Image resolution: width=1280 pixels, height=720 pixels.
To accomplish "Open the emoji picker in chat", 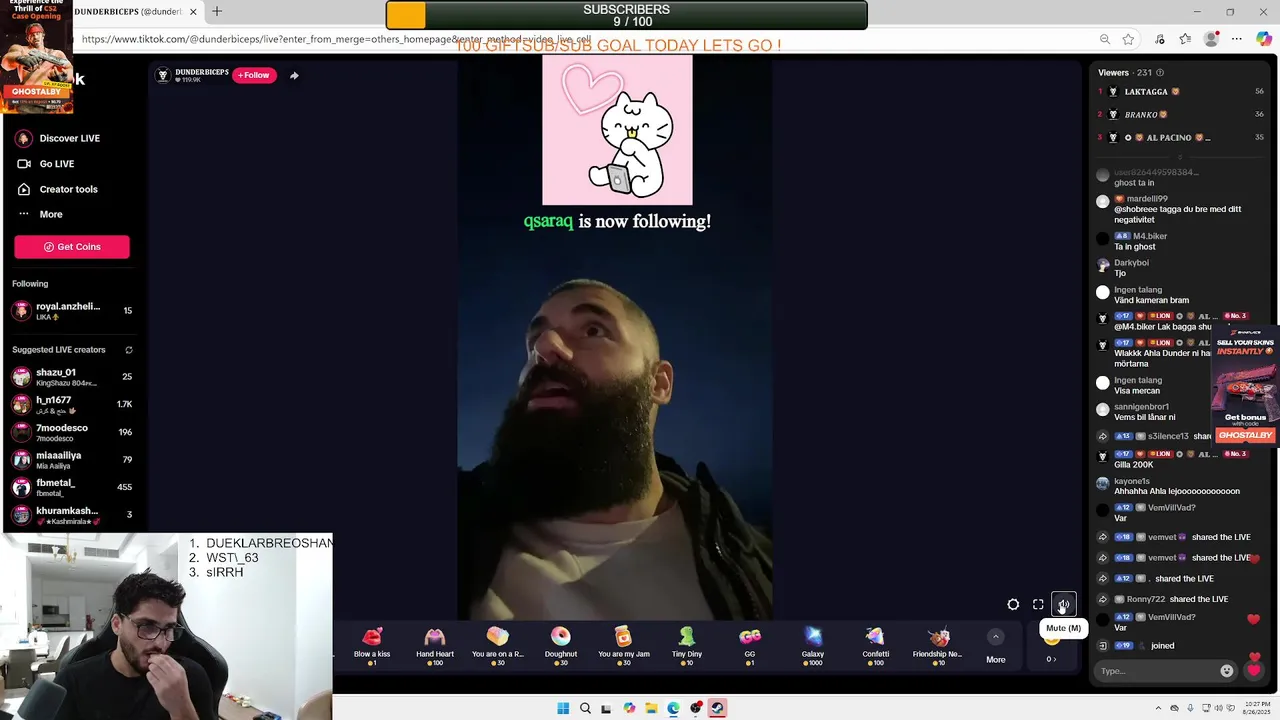I will (1227, 671).
